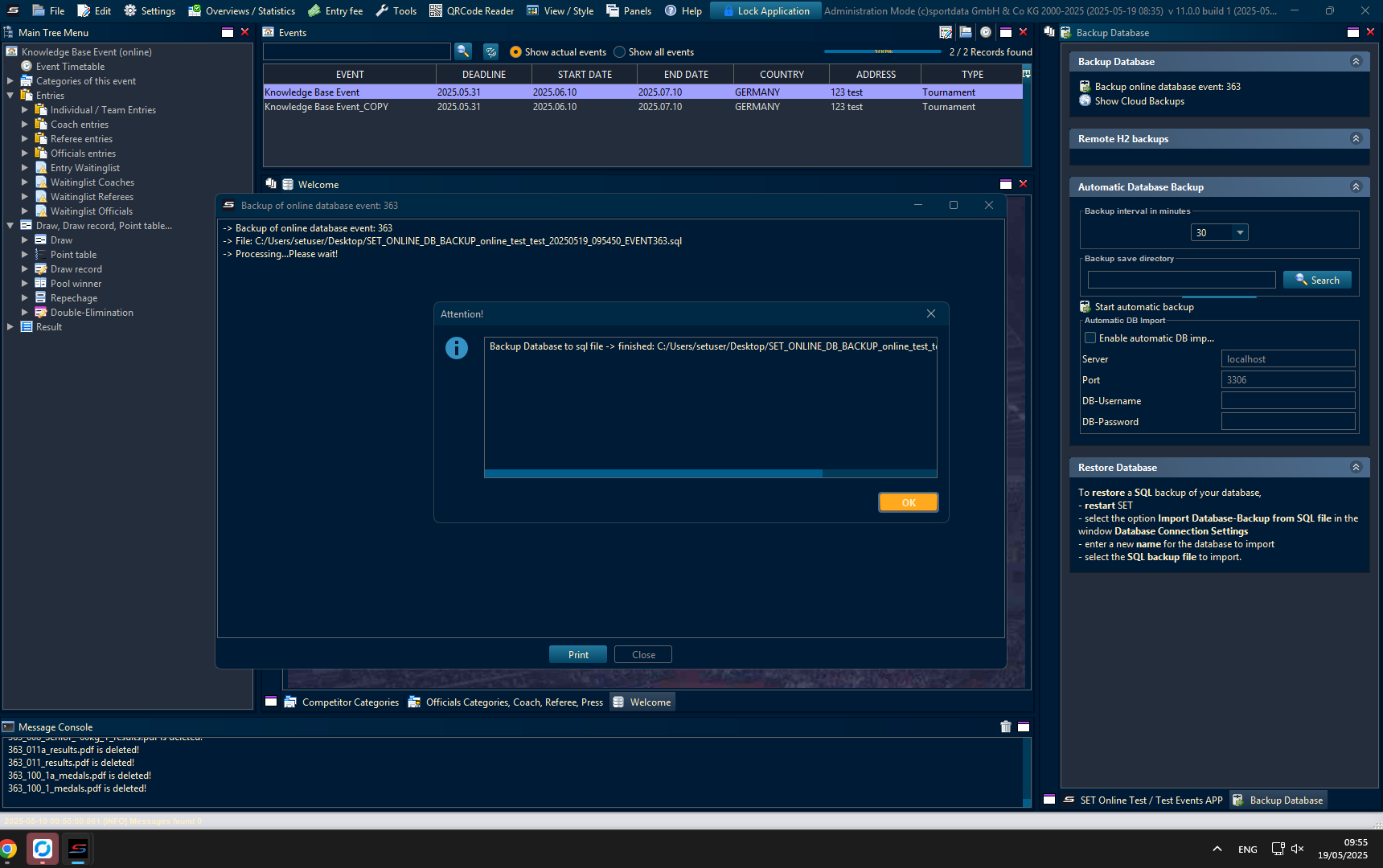Expand the Result tree node
The image size is (1383, 868).
click(x=10, y=327)
